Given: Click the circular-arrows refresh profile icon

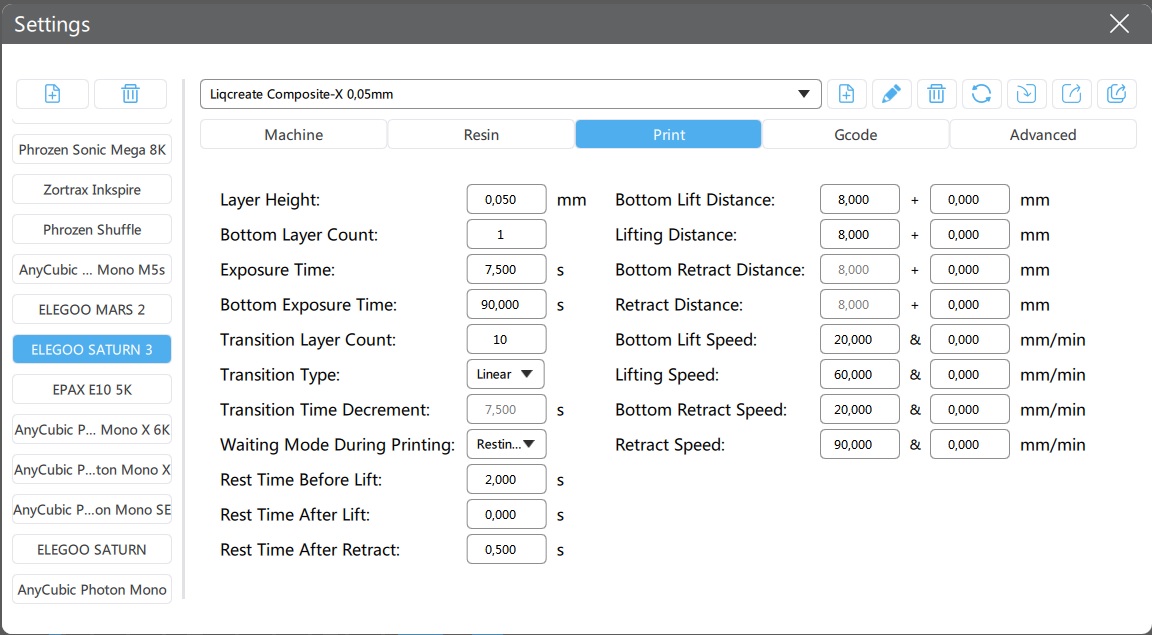Looking at the screenshot, I should click(x=981, y=94).
